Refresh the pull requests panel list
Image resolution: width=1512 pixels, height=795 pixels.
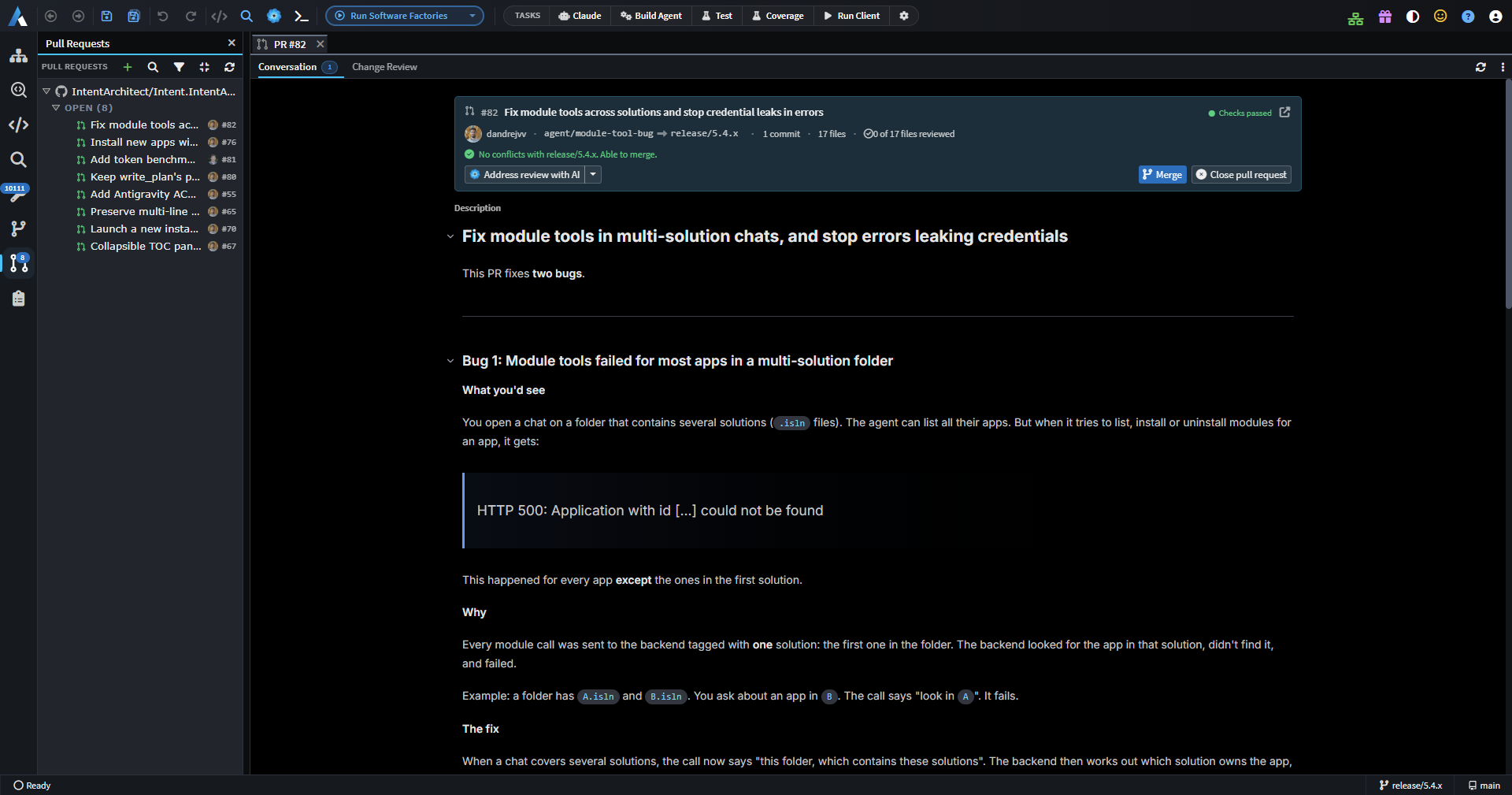pyautogui.click(x=230, y=67)
